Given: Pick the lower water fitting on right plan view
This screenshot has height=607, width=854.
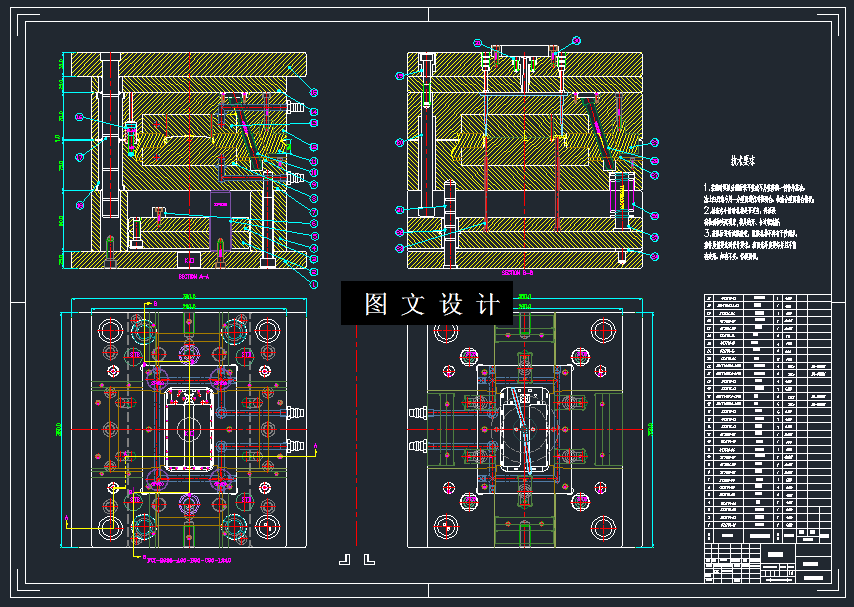Looking at the screenshot, I should 418,446.
